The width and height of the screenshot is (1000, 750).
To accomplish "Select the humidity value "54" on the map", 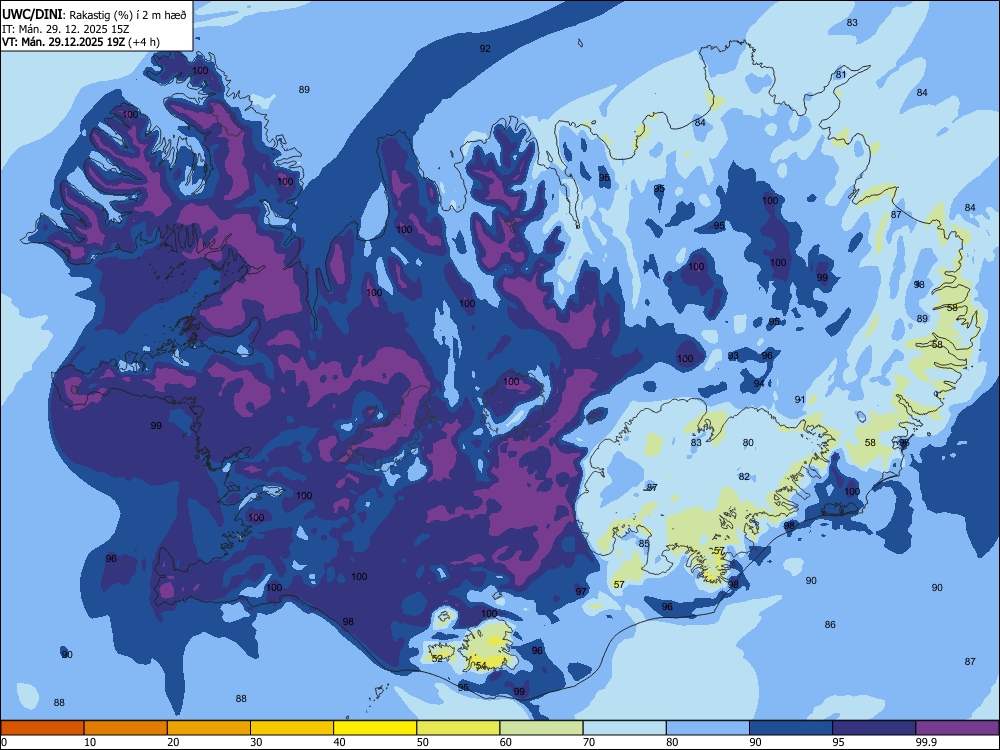I will 481,665.
